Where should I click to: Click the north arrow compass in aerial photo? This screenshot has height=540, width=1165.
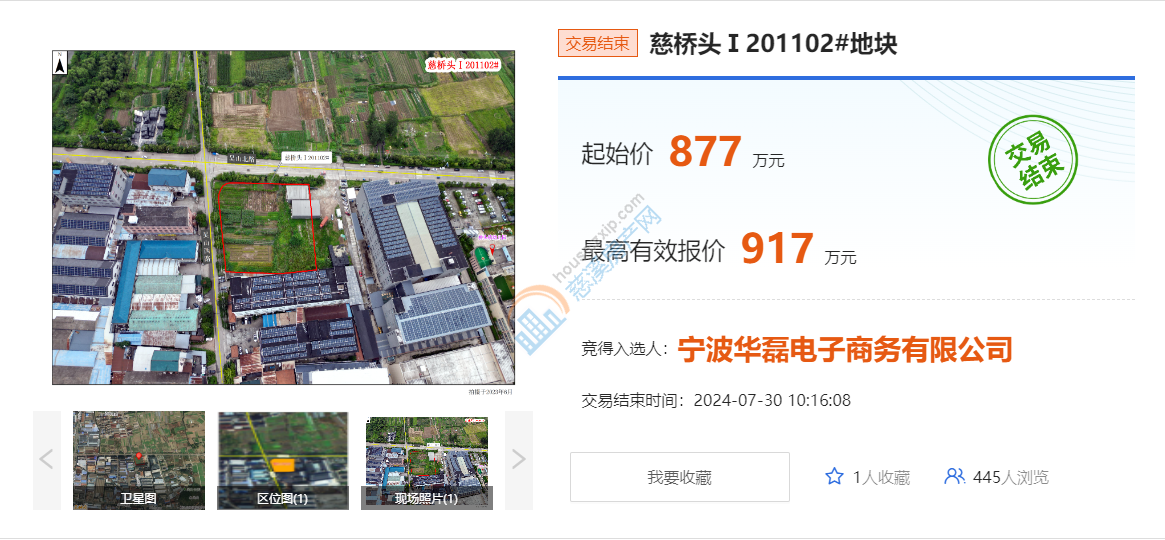61,64
